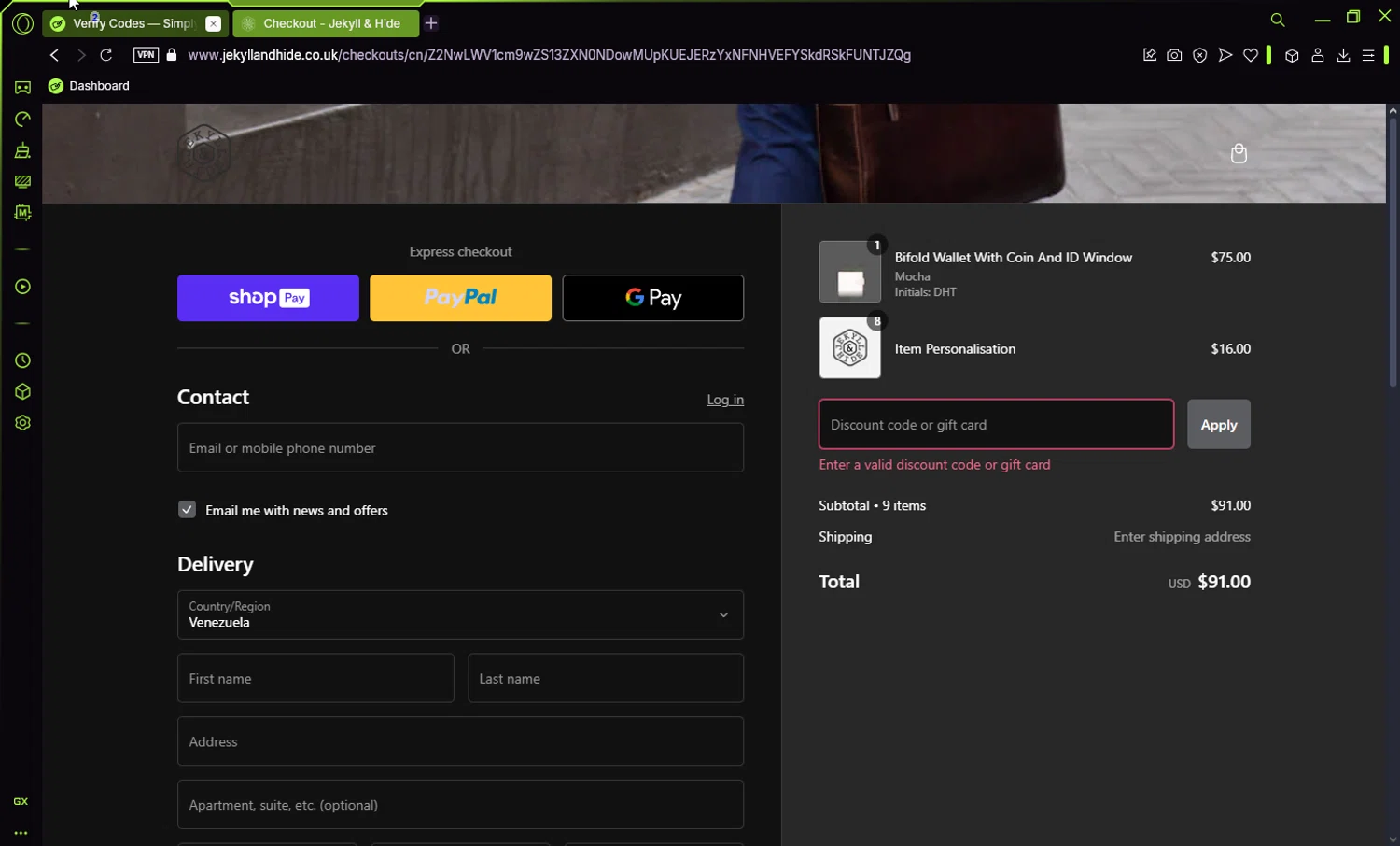The height and width of the screenshot is (846, 1400).
Task: Bookmark page with the heart icon
Action: click(x=1251, y=55)
